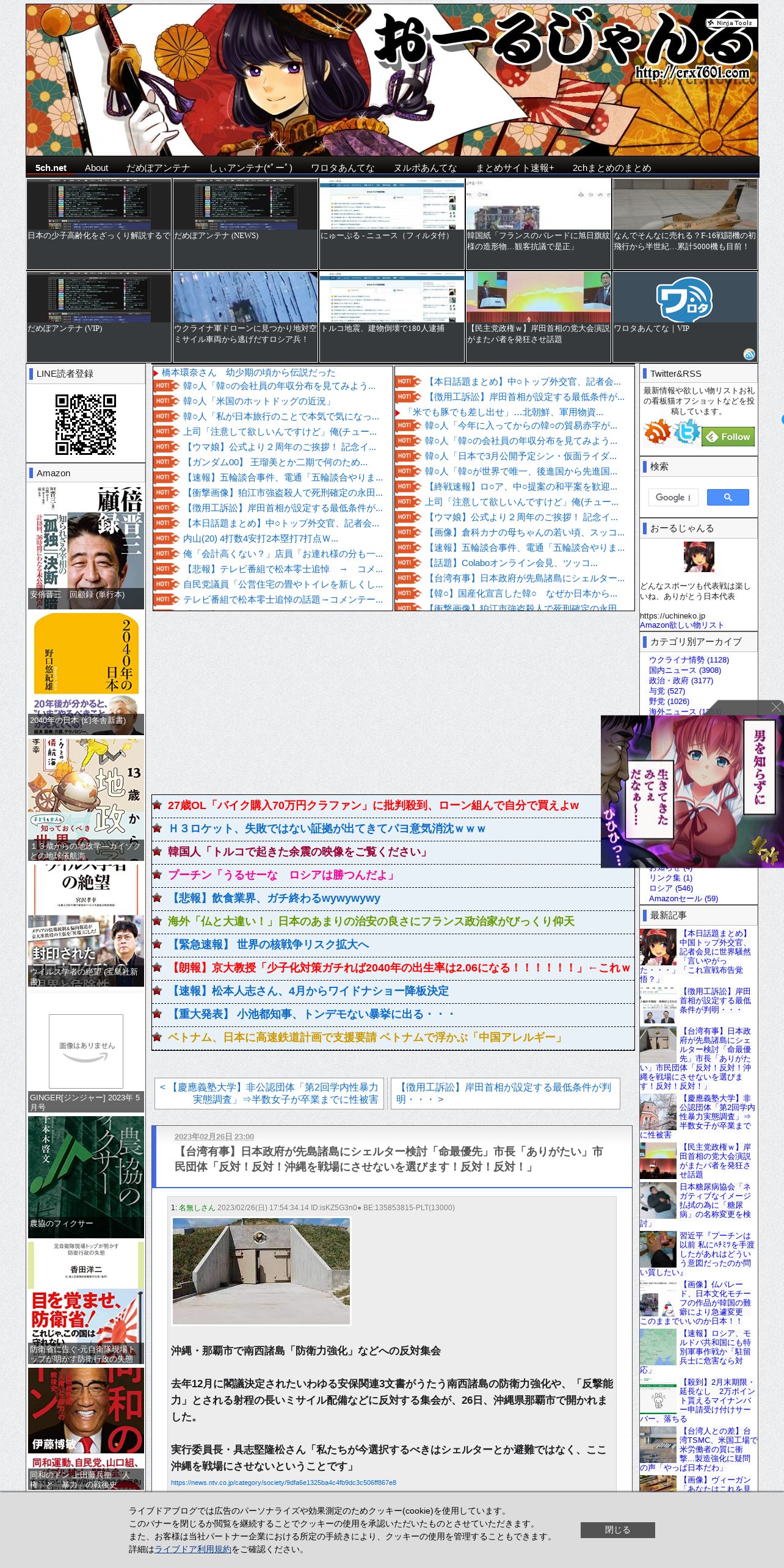Click the green Feedly Follow button
Screen dimensions: 784x1568
click(729, 437)
